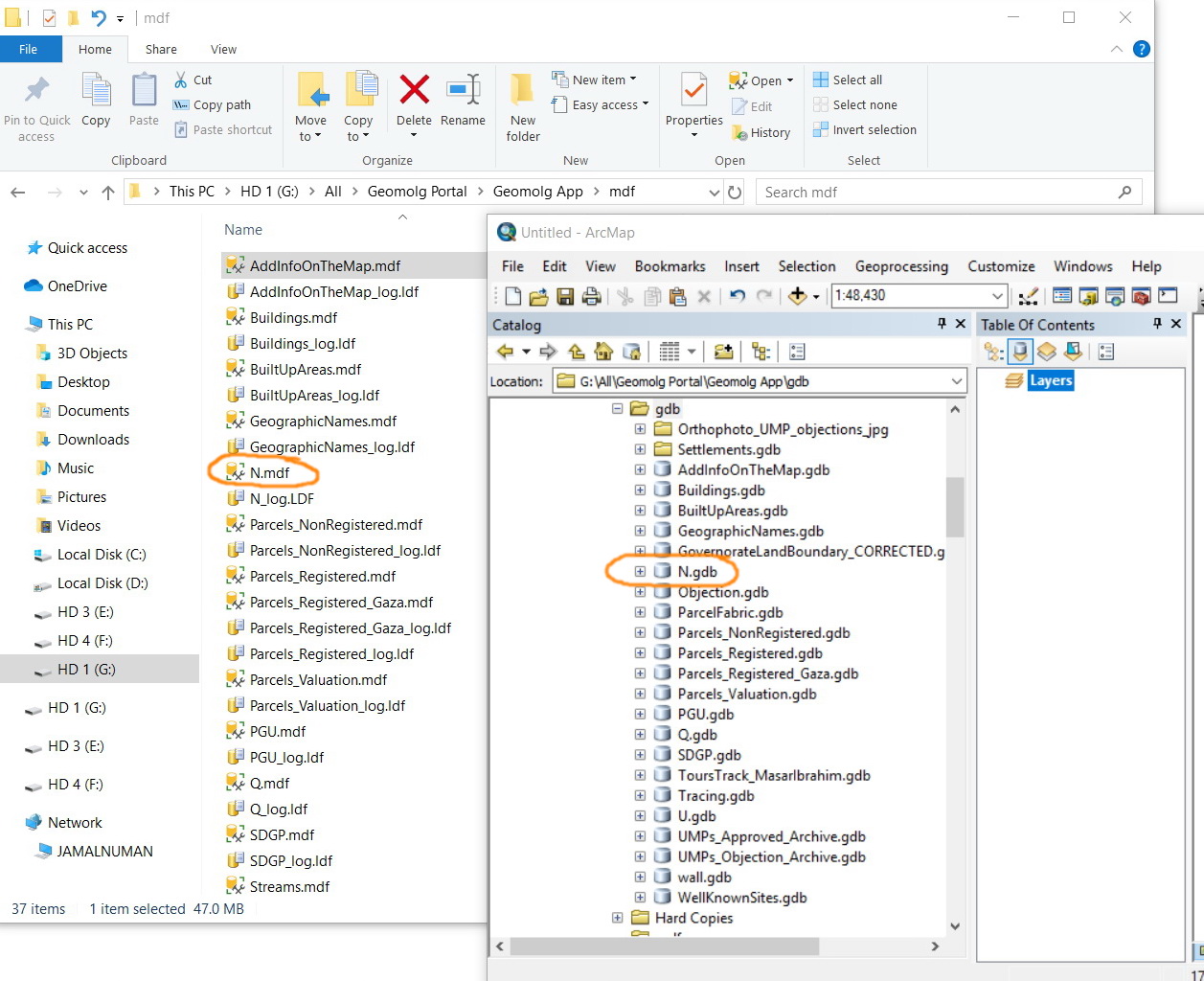Toggle auto-hide pin on Catalog panel
The image size is (1204, 981).
(x=942, y=325)
